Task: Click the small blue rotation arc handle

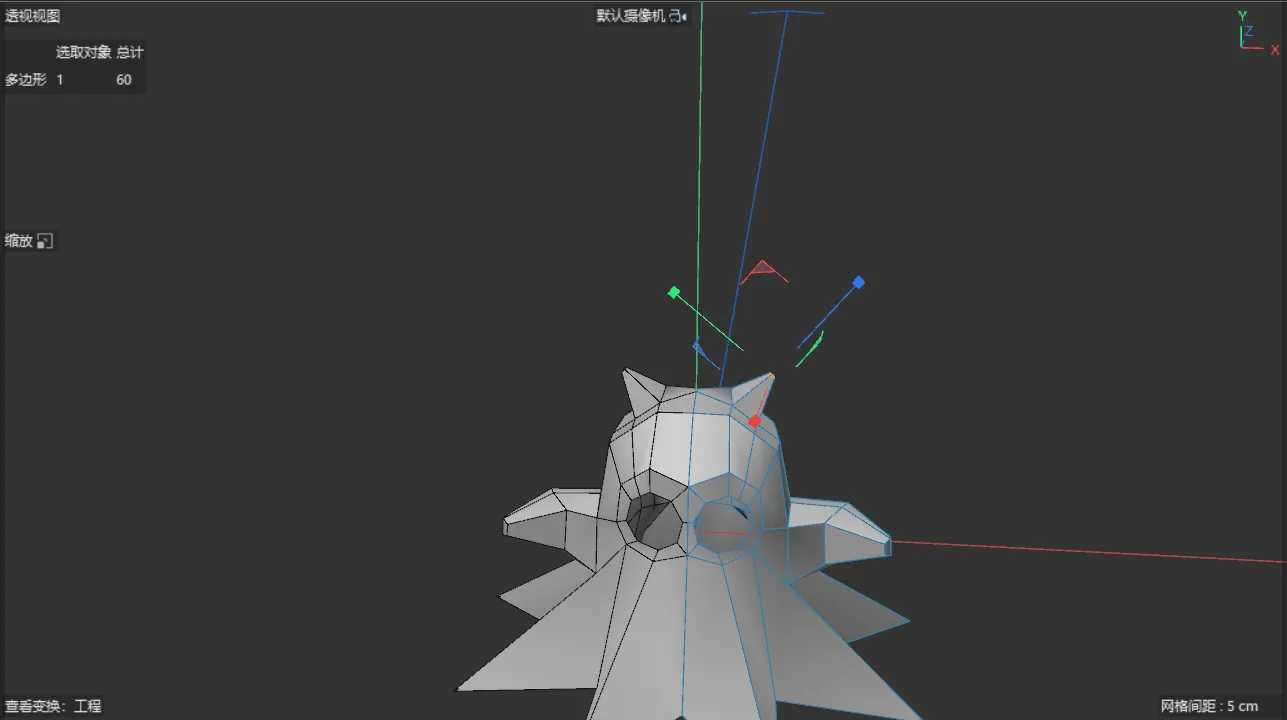Action: tap(704, 354)
